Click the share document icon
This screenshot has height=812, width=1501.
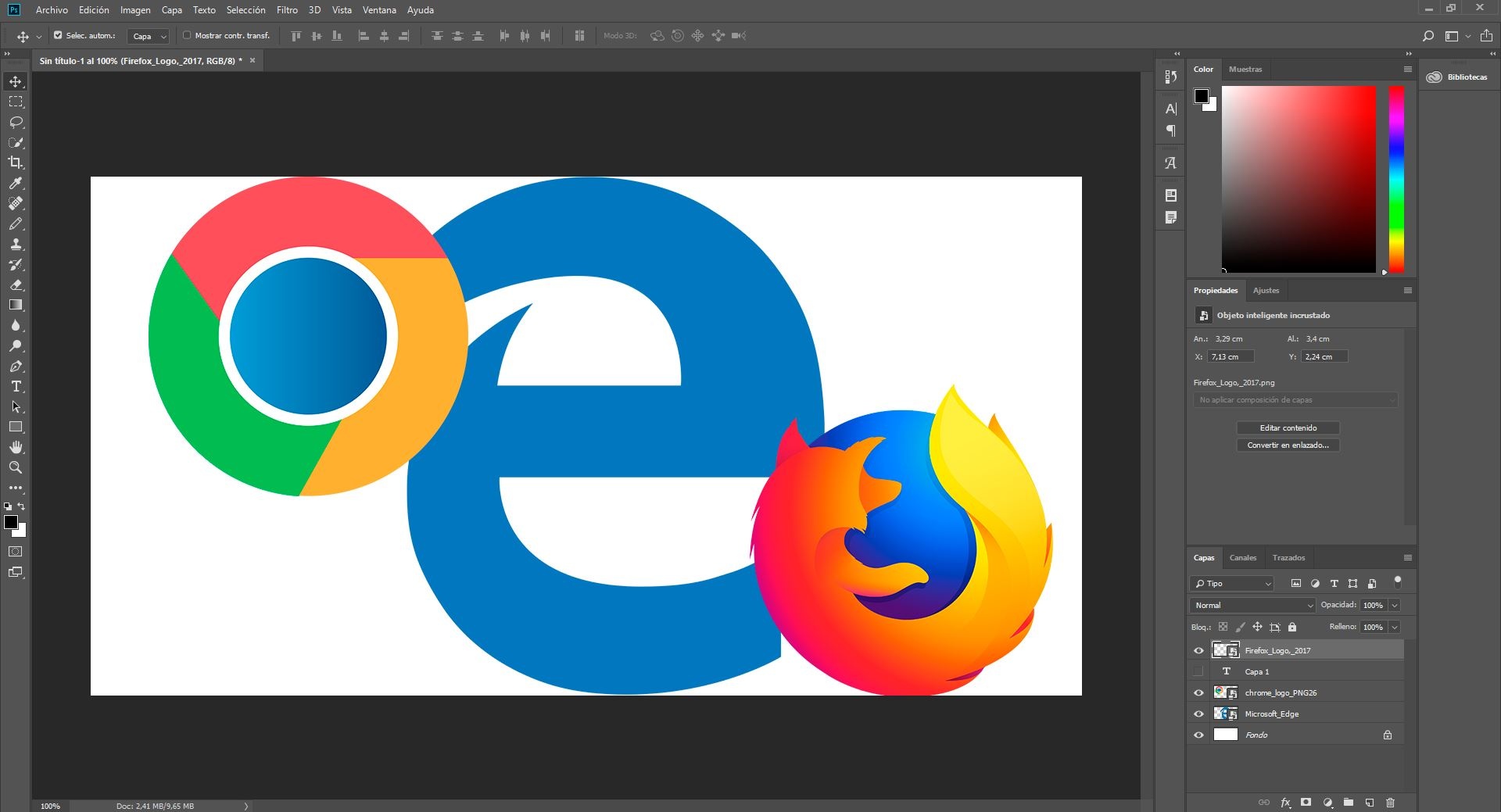(1486, 36)
